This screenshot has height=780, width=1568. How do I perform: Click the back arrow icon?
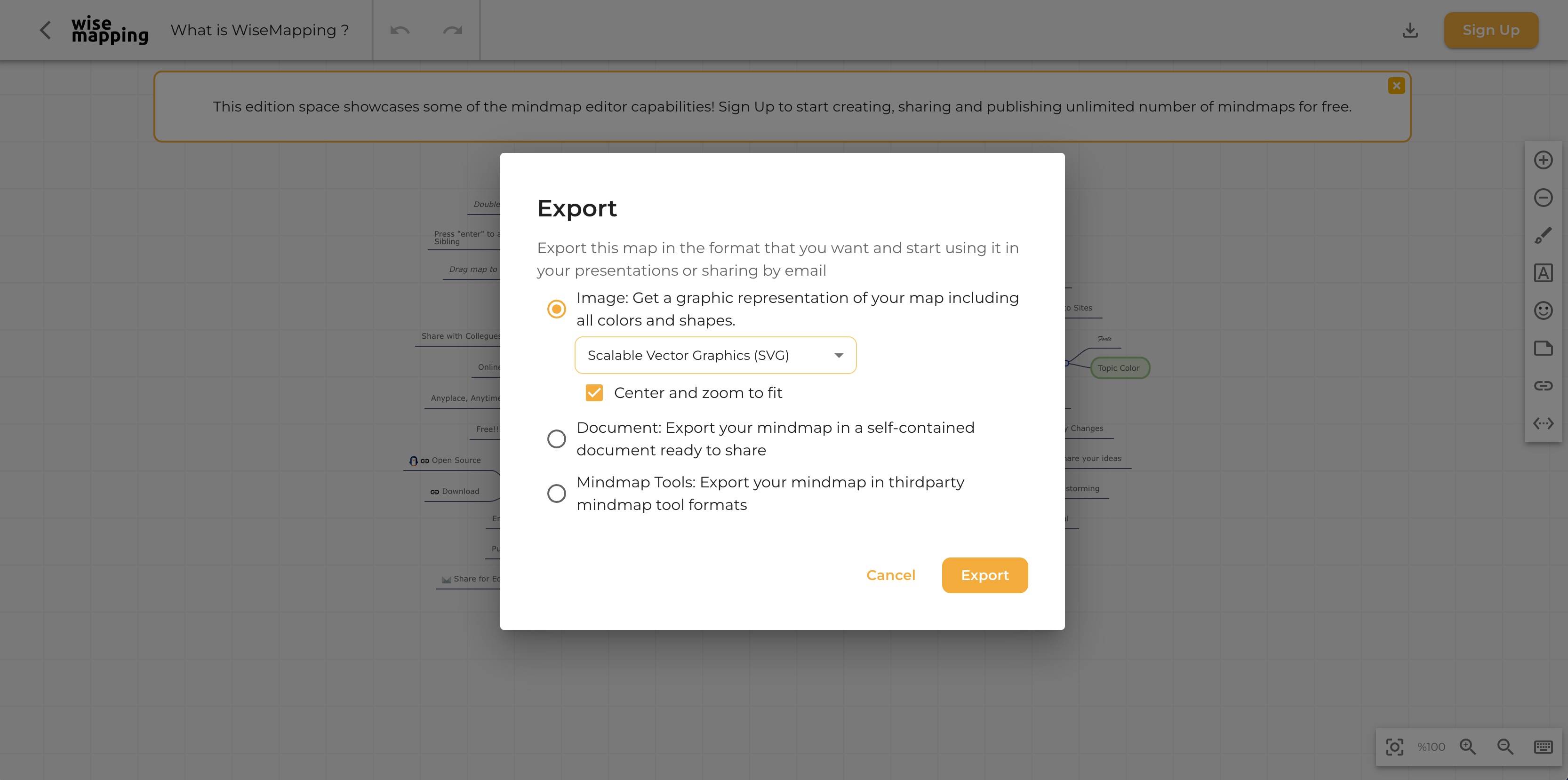pyautogui.click(x=45, y=31)
